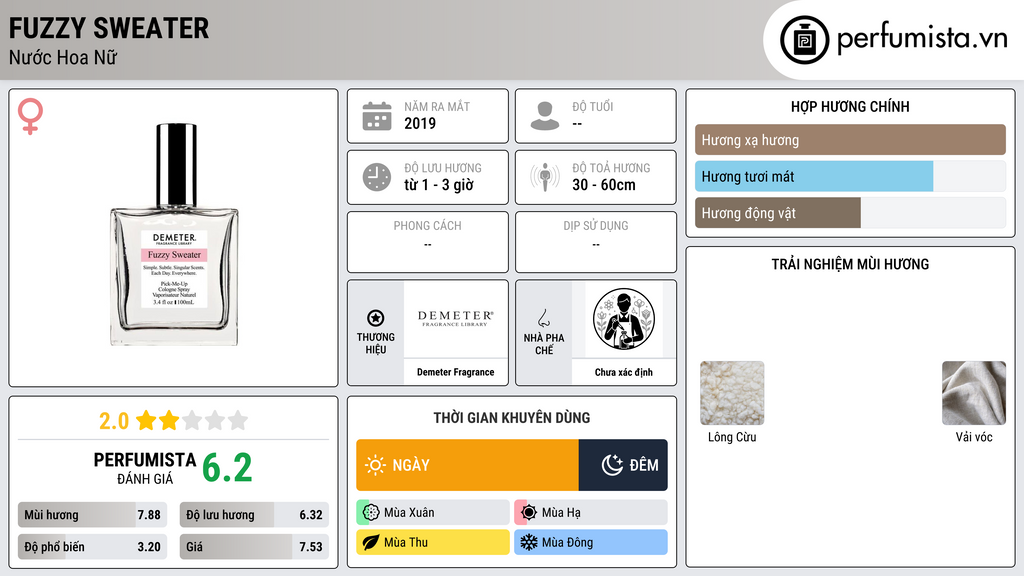Click the perfumista.vn site name
Viewport: 1024px width, 576px height.
[x=923, y=38]
